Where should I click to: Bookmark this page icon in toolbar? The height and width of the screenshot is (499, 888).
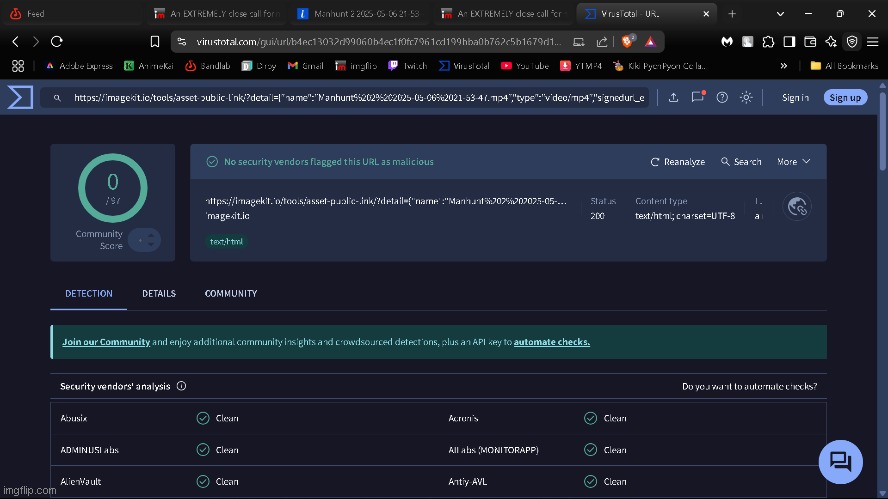155,41
